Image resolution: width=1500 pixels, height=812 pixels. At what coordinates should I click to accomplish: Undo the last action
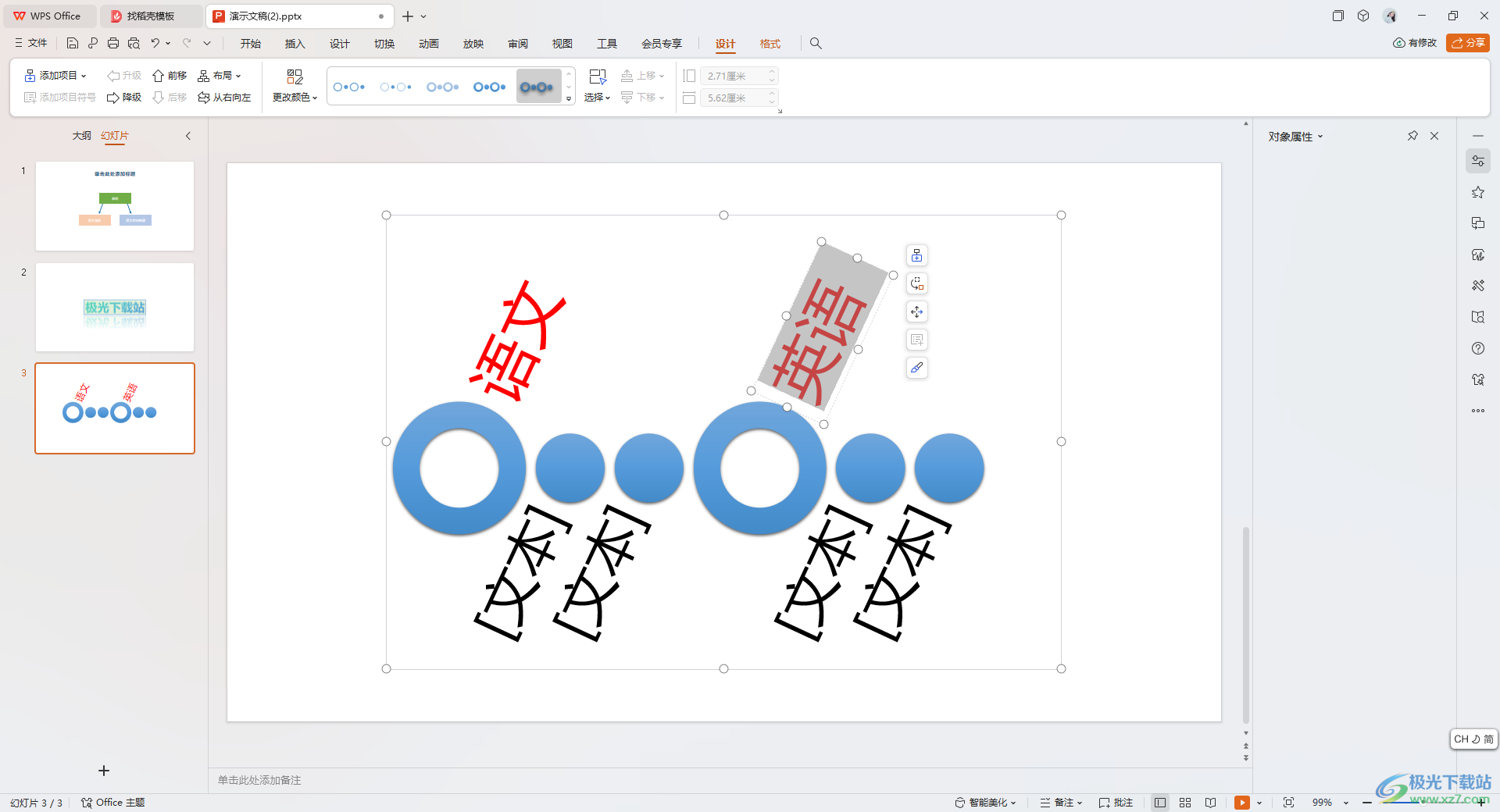tap(155, 43)
